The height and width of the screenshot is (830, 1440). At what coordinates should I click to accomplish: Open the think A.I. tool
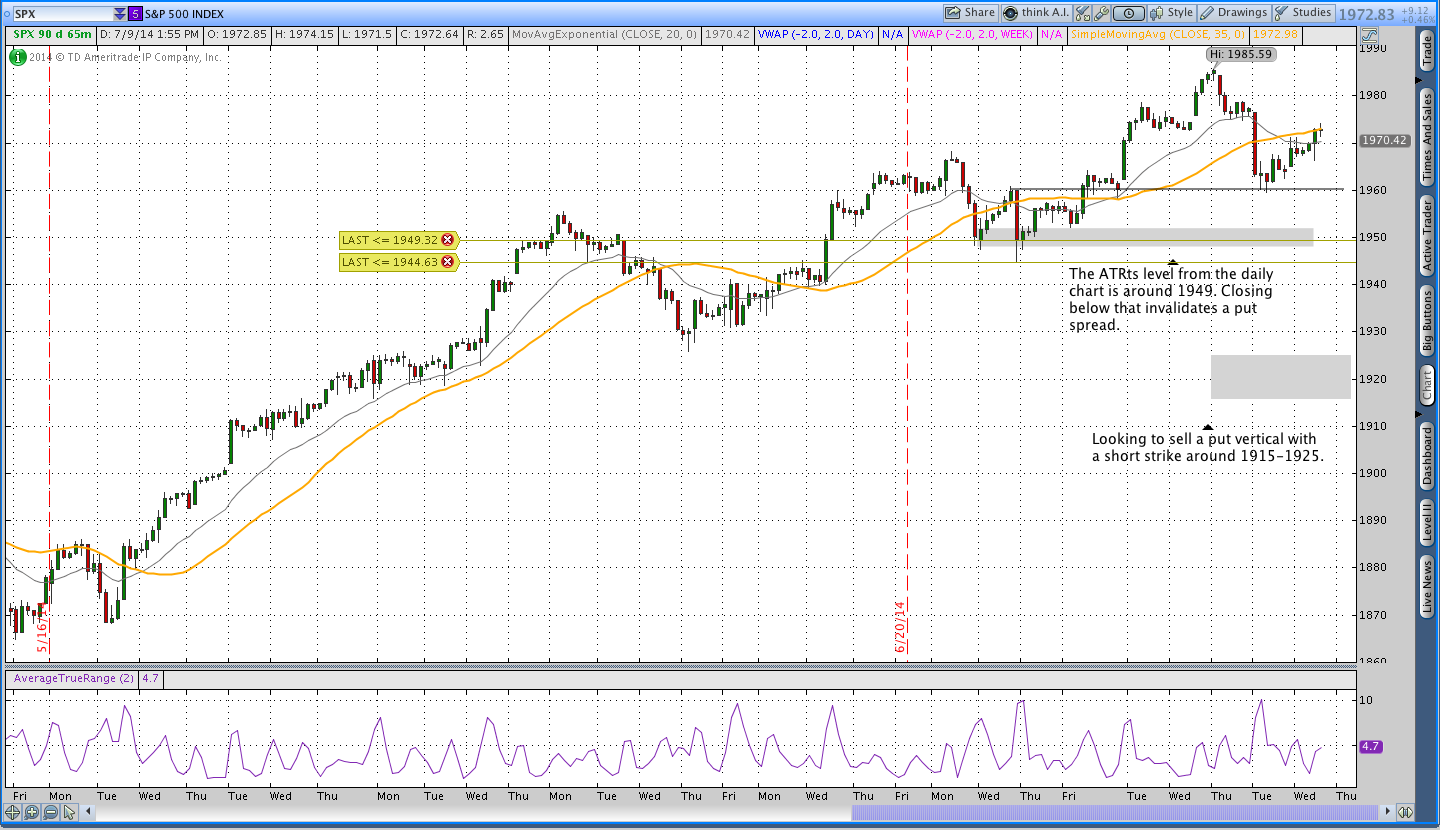coord(1036,13)
